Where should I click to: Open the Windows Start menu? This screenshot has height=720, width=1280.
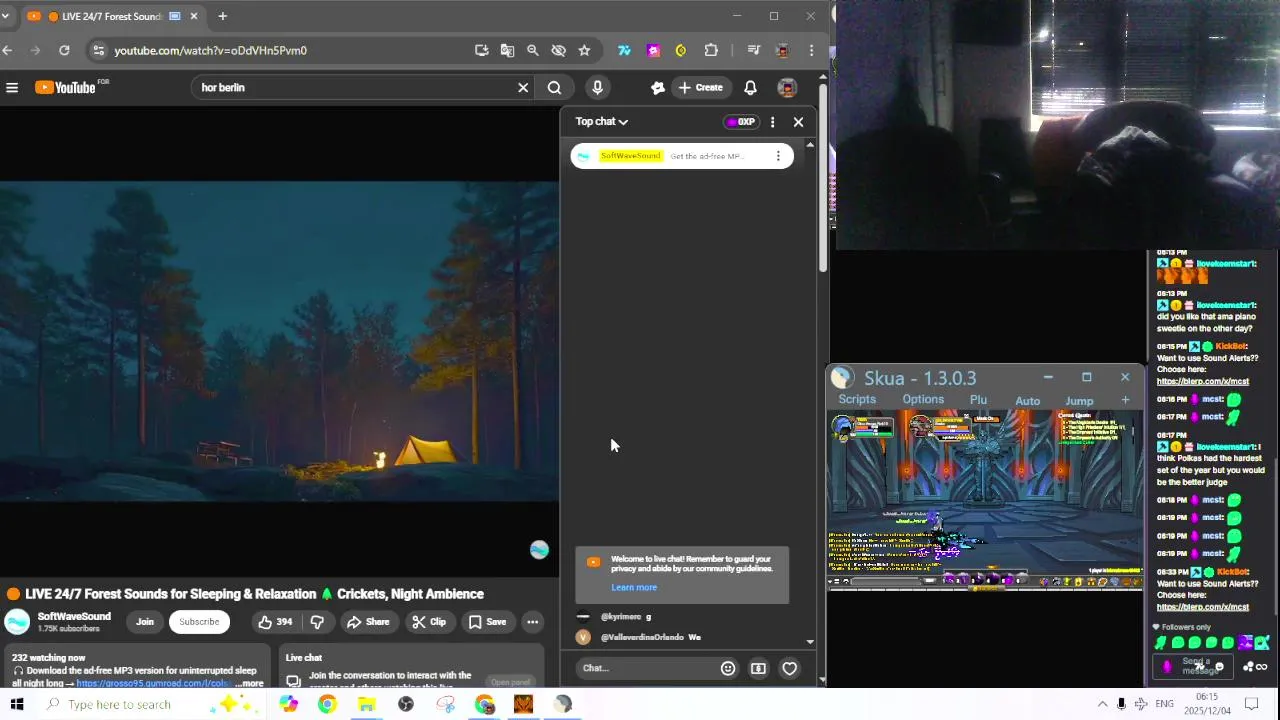click(x=17, y=704)
